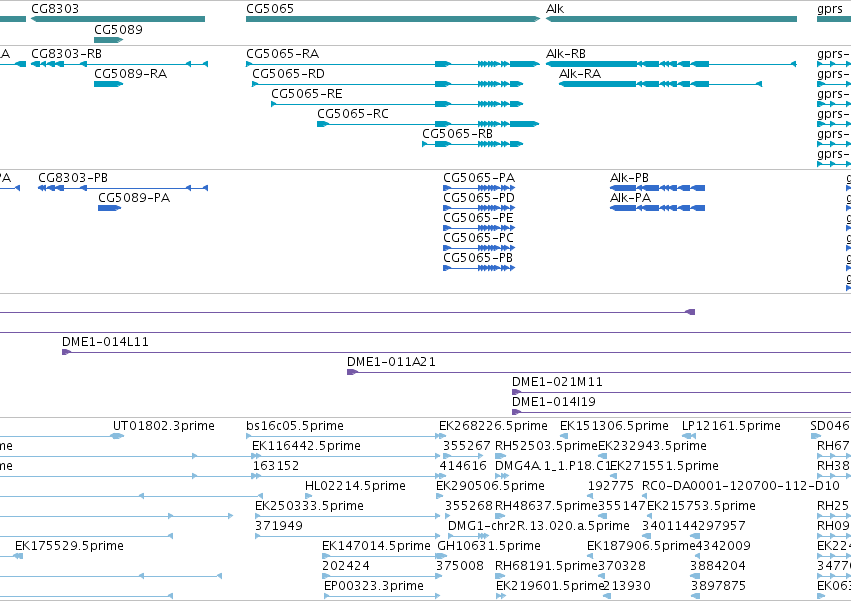The image size is (851, 601).
Task: Select the Alk gene bar
Action: coord(671,19)
